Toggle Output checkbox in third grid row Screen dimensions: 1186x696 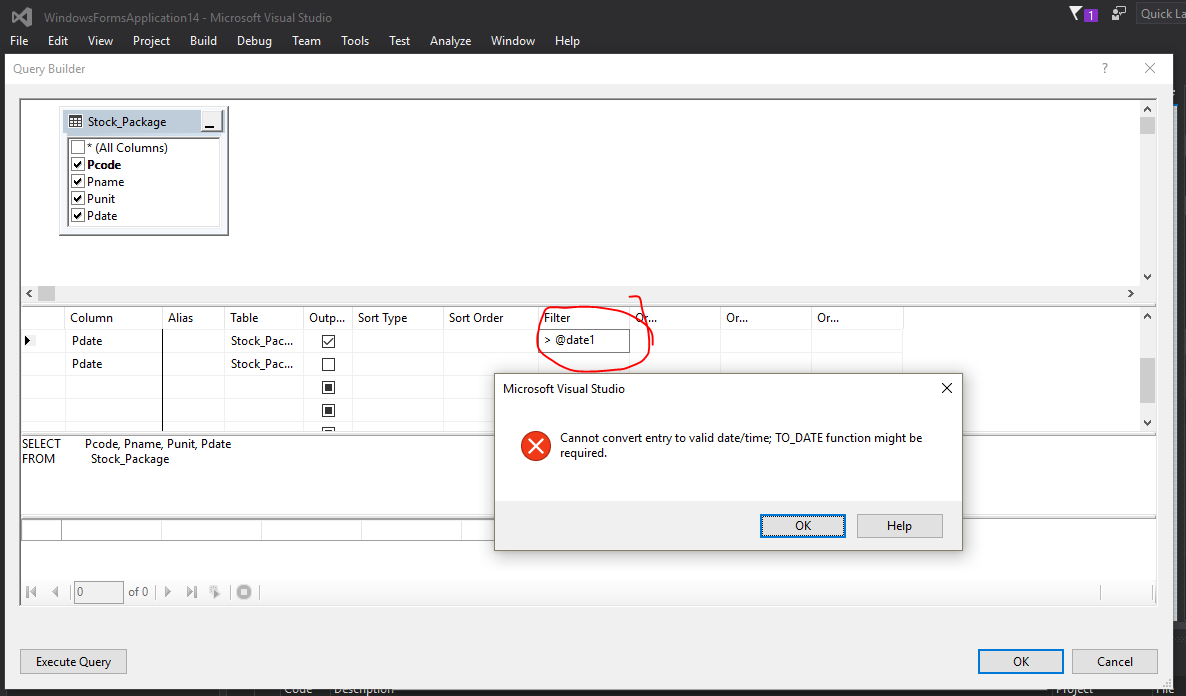(328, 387)
